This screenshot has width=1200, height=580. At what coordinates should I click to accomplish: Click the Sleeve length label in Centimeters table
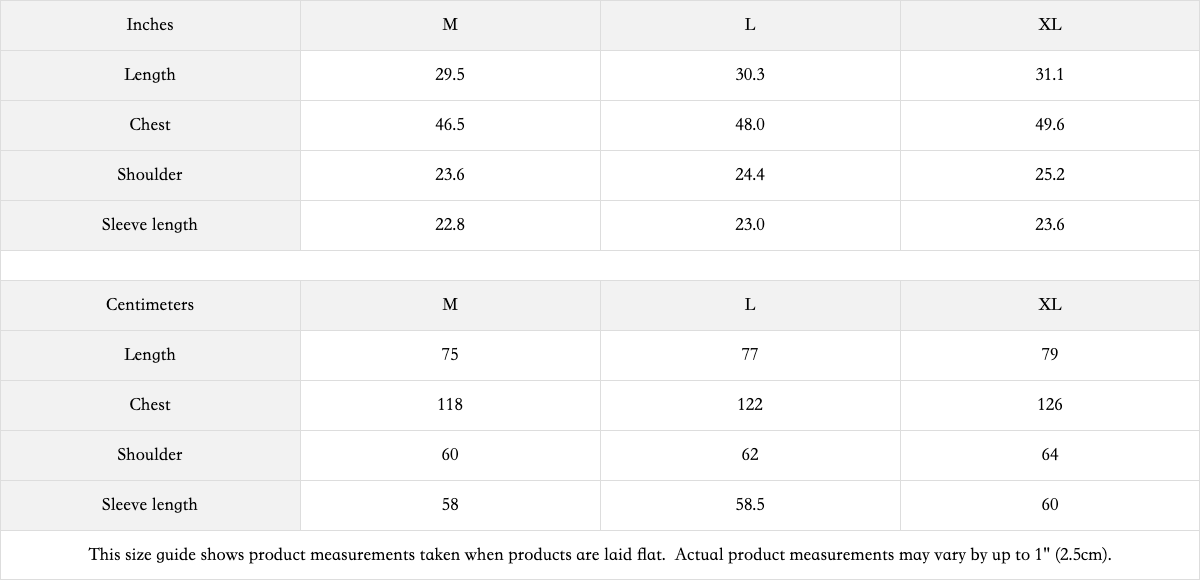pos(150,505)
